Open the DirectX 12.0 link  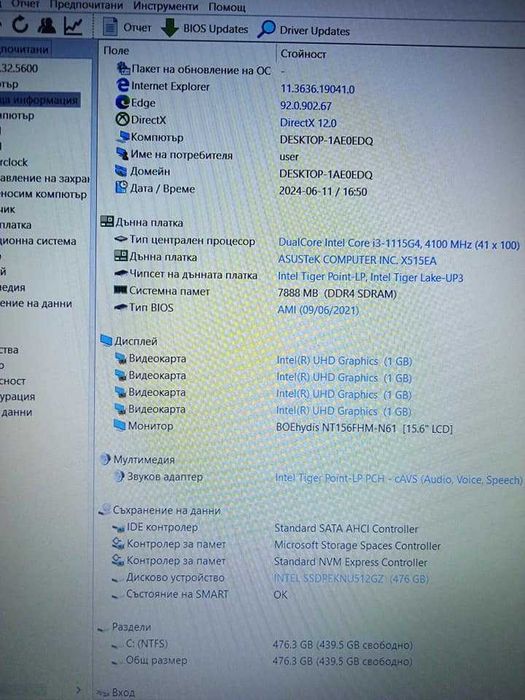pos(308,123)
